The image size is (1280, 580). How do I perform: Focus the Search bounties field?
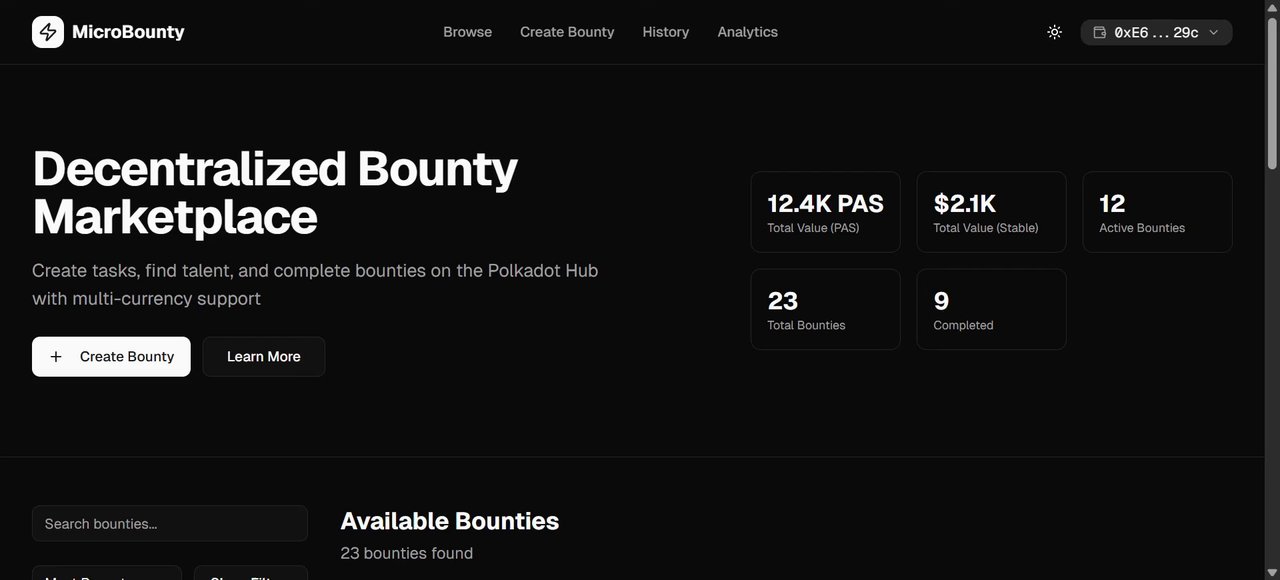tap(170, 524)
